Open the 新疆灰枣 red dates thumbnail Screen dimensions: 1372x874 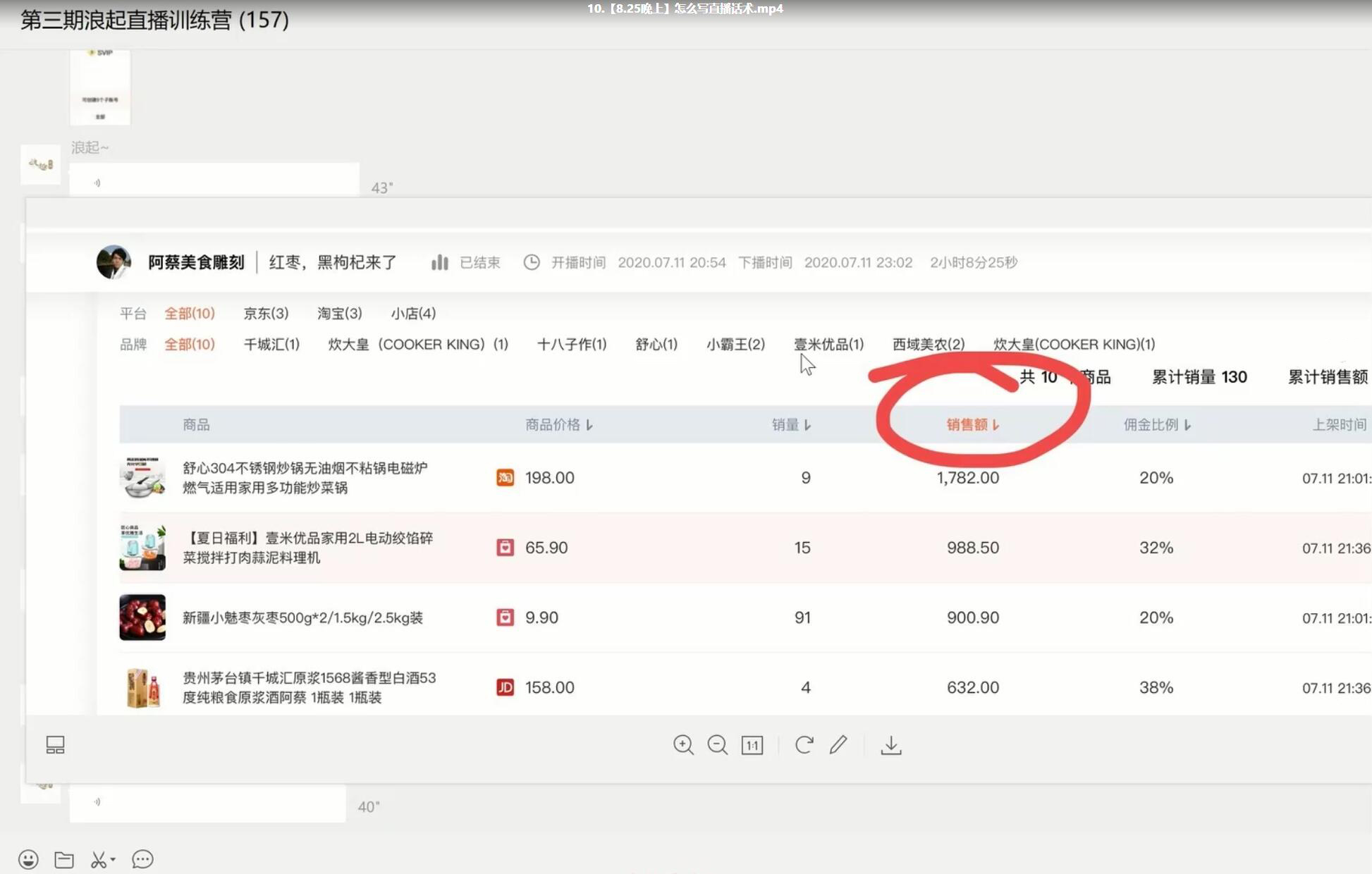tap(142, 617)
